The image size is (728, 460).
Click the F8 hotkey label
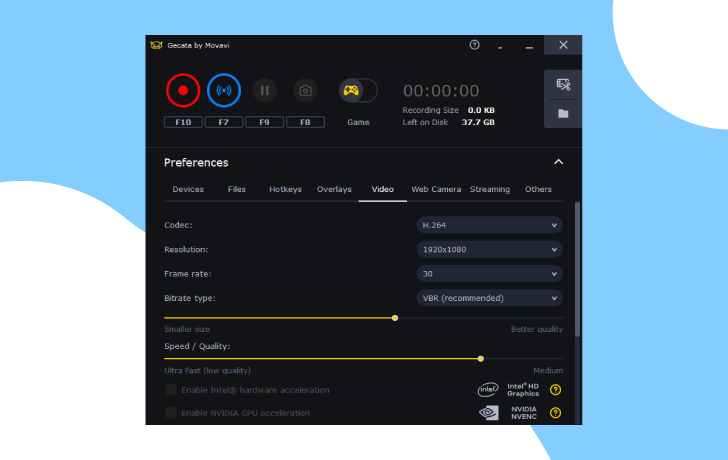[305, 122]
